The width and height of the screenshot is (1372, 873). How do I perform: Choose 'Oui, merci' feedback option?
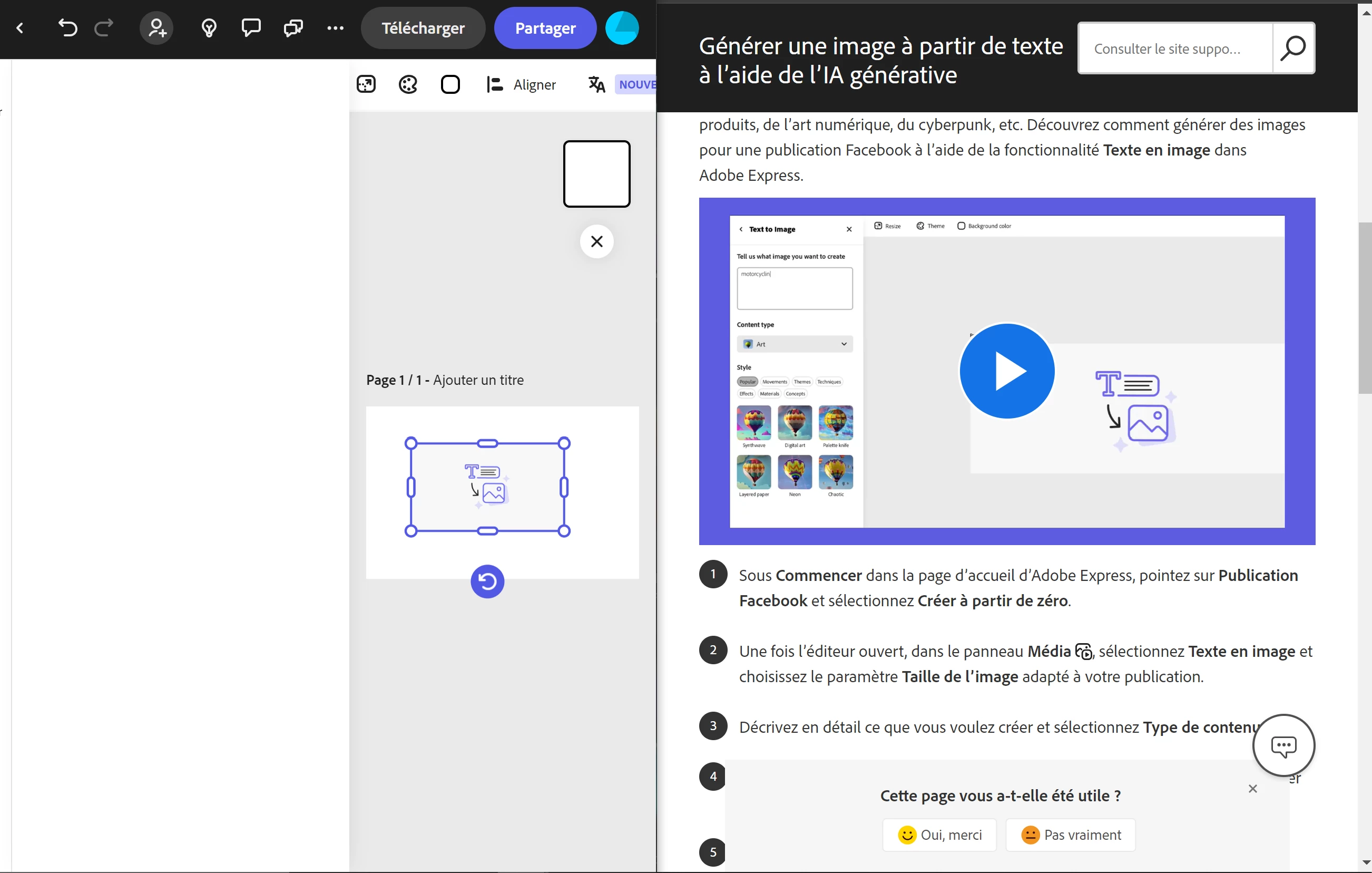pos(939,835)
